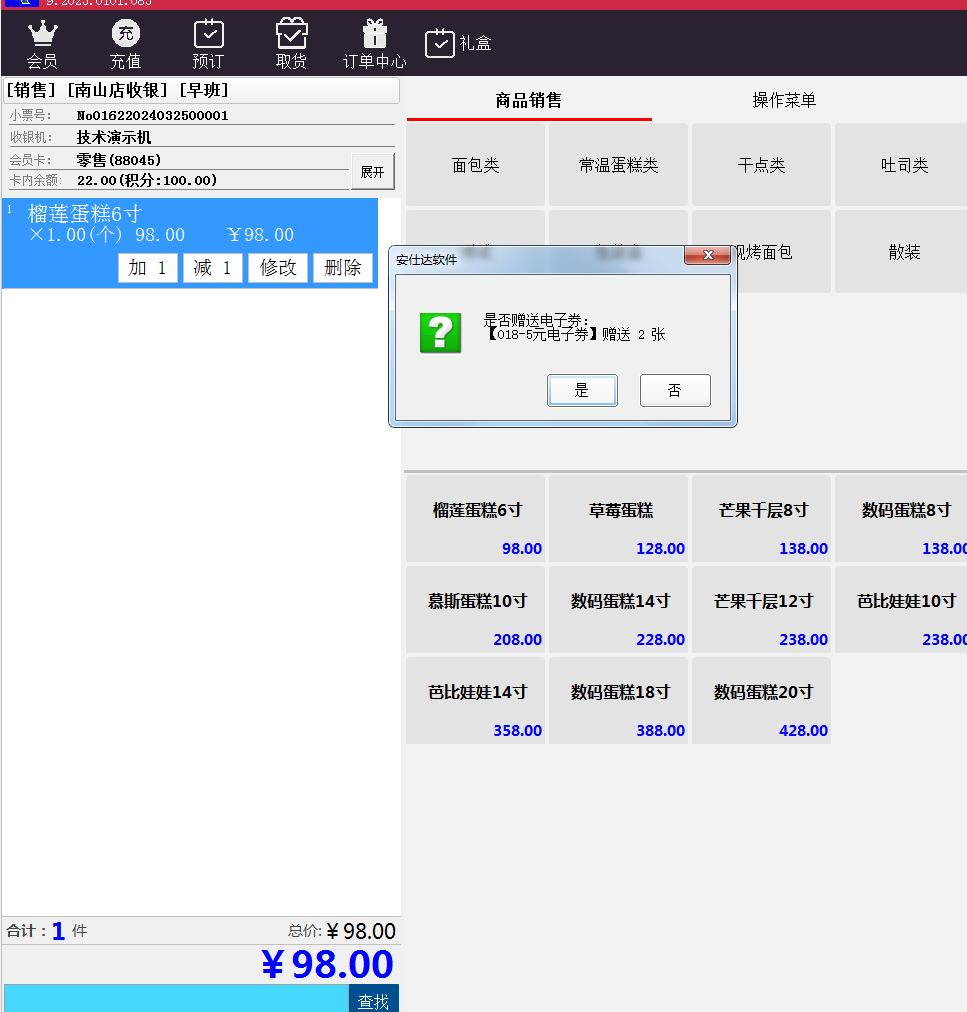Click the 总价 ¥98.00 subtotal
Image resolution: width=967 pixels, height=1012 pixels.
pos(341,931)
